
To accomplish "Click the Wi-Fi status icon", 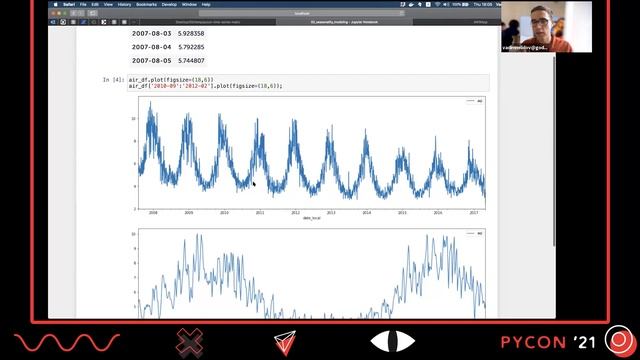I will (x=437, y=4).
